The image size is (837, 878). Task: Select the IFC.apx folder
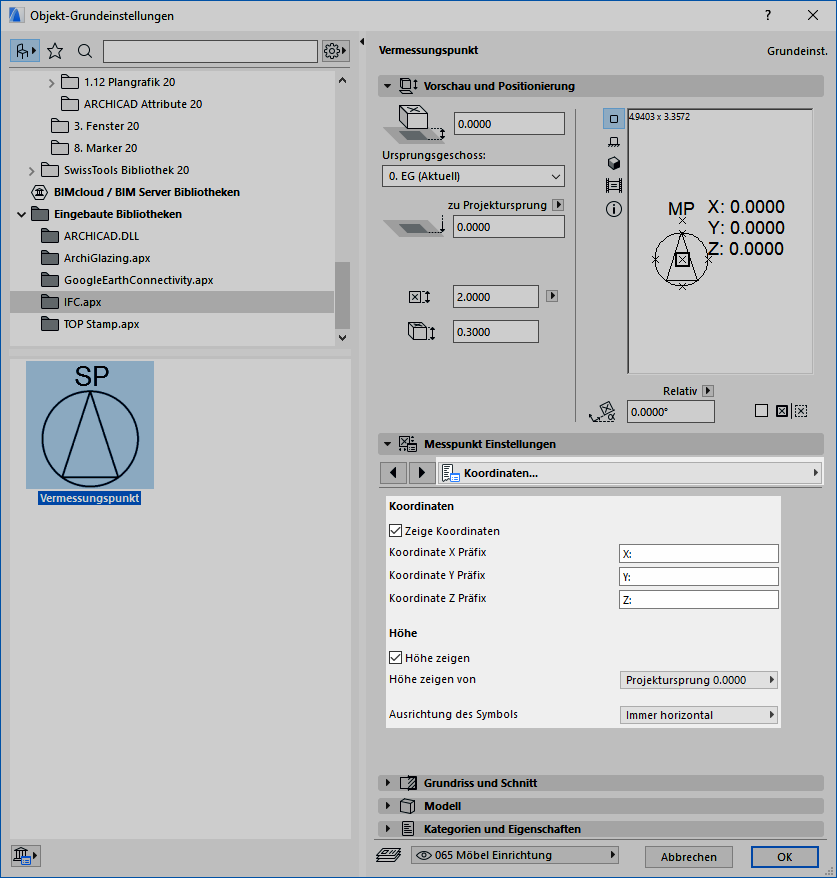[172, 302]
